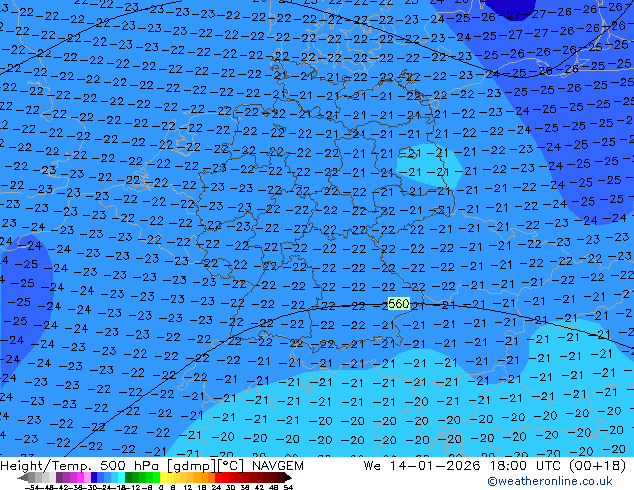Select the dark blue color scale segment
Image resolution: width=634 pixels, height=490 pixels.
(94, 477)
